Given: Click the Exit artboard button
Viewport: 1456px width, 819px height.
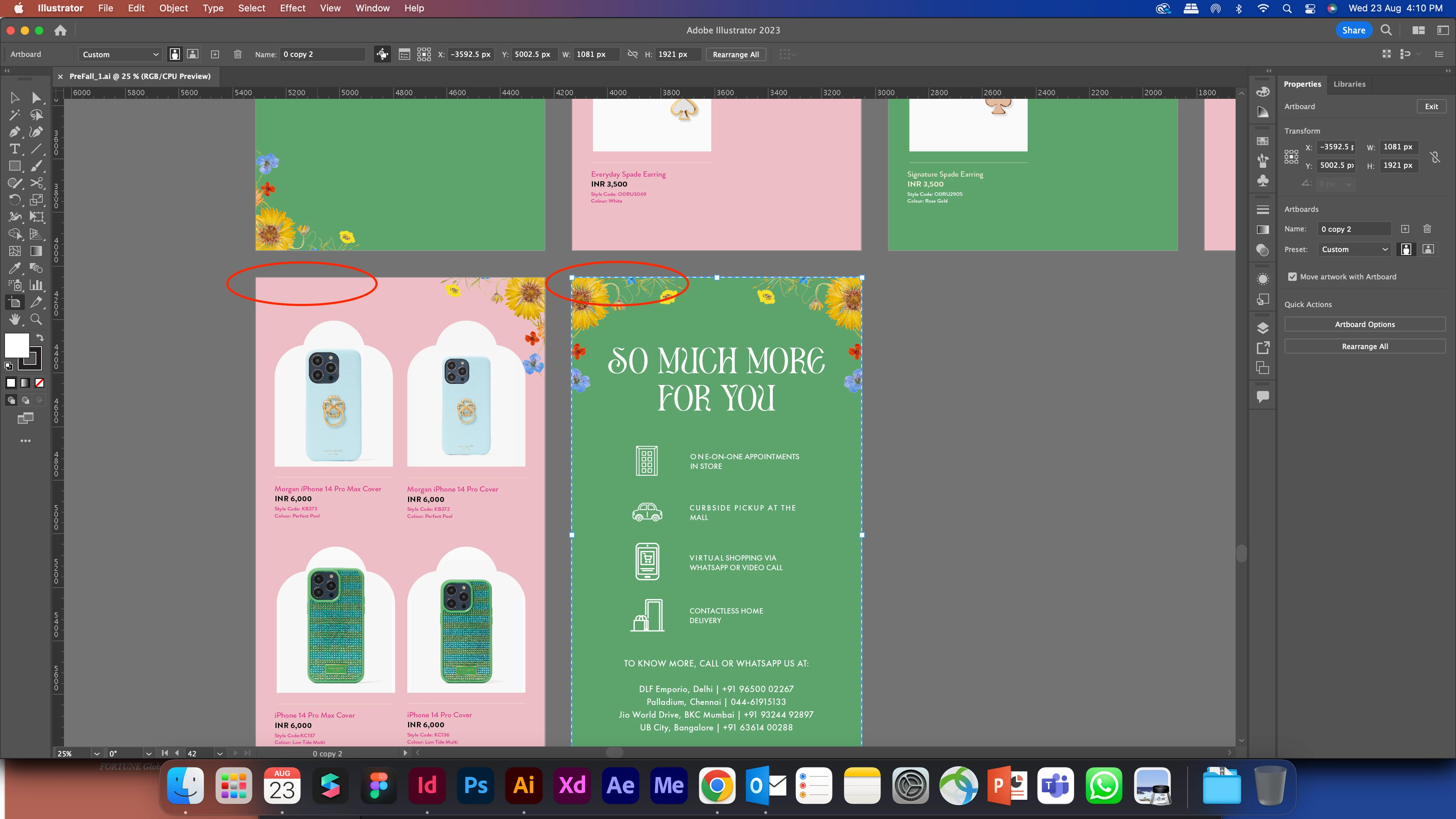Looking at the screenshot, I should click(1431, 106).
